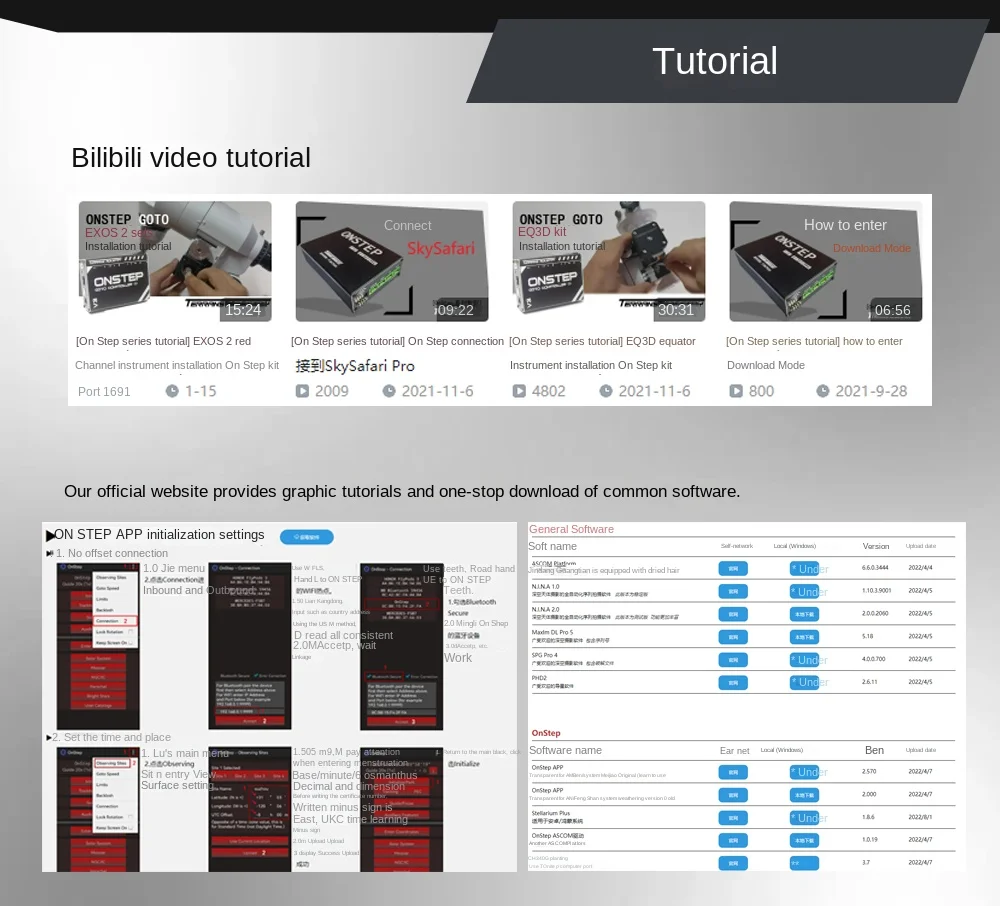Image resolution: width=1000 pixels, height=906 pixels.
Task: Click local Windows download button for N.I.N.A 2.0
Action: 804,615
